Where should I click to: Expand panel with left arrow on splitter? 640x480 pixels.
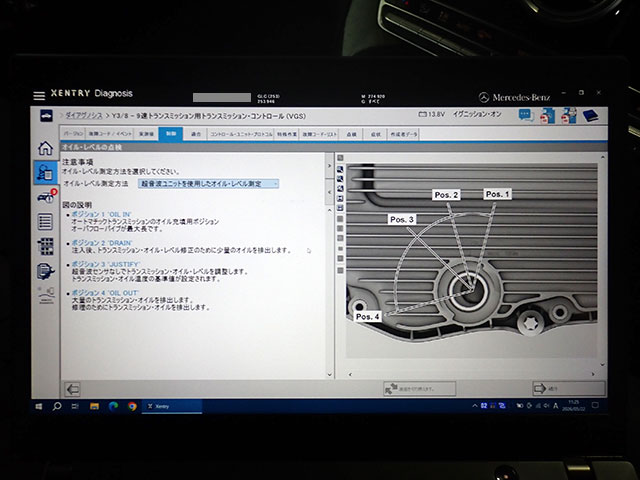point(329,192)
